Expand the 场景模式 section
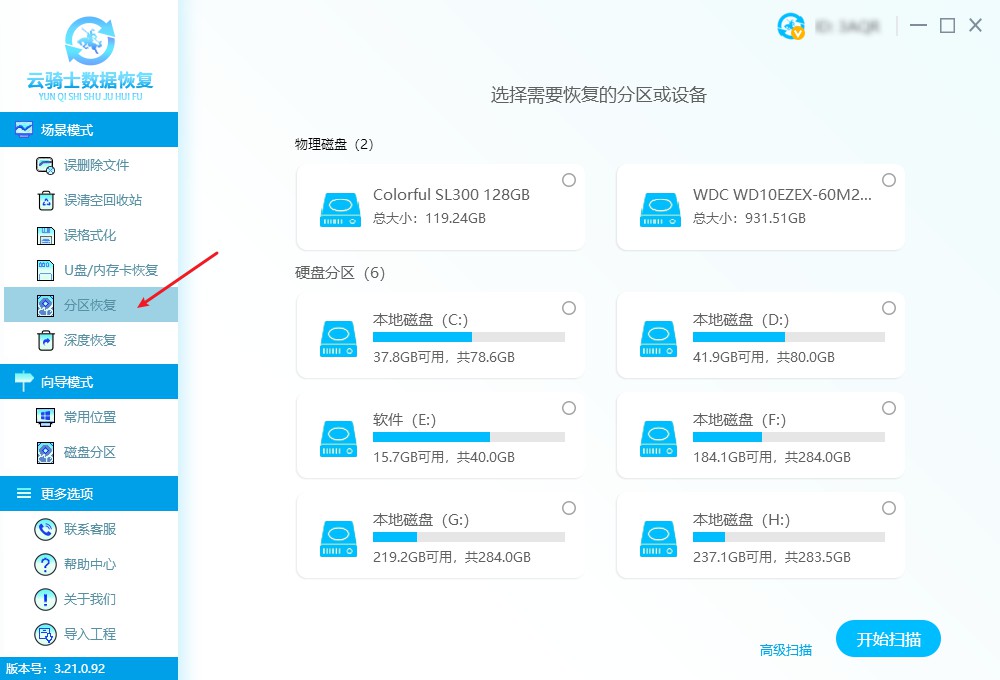Image resolution: width=1000 pixels, height=680 pixels. (x=90, y=129)
